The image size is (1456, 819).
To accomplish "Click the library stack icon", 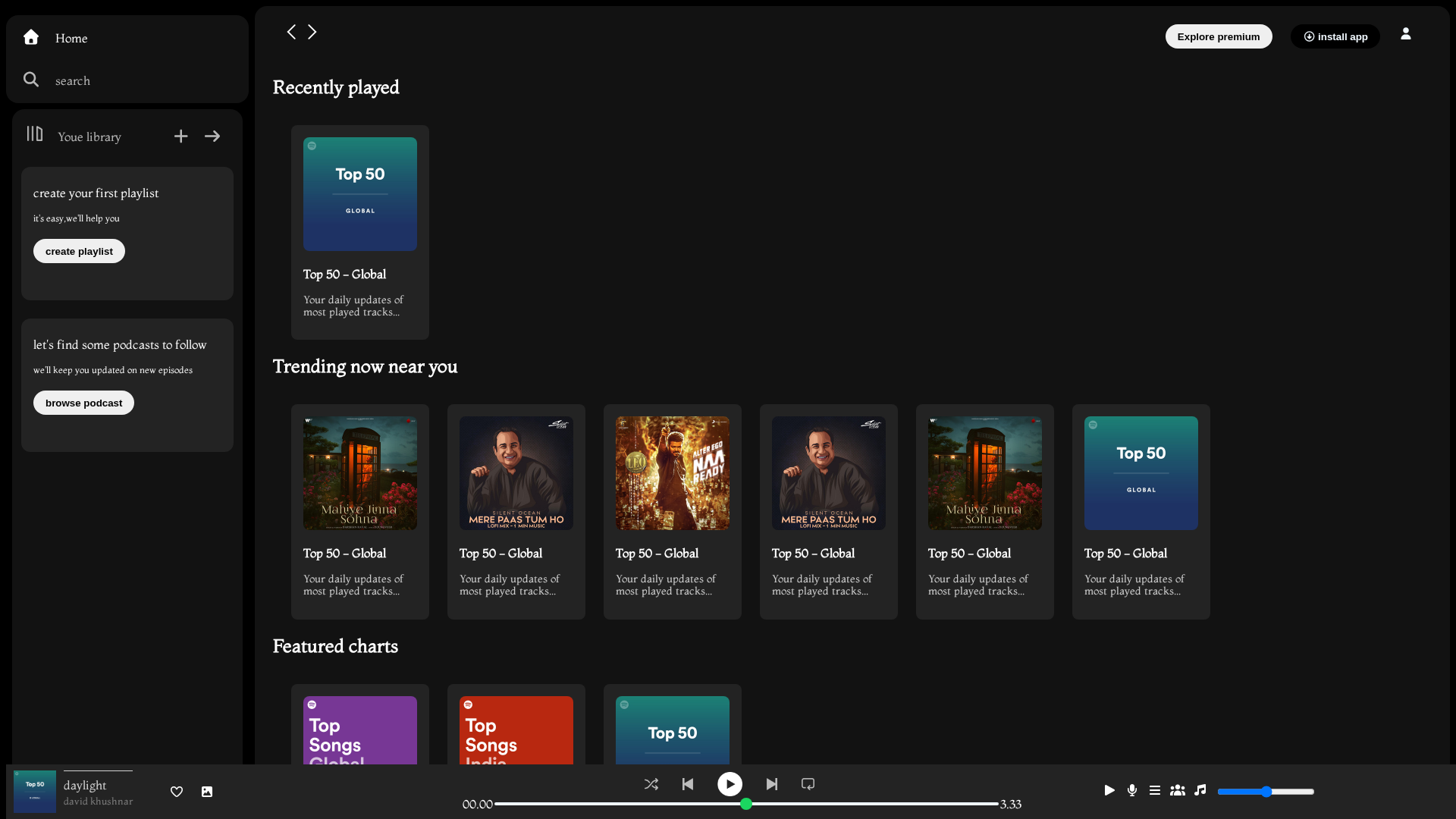I will point(35,134).
